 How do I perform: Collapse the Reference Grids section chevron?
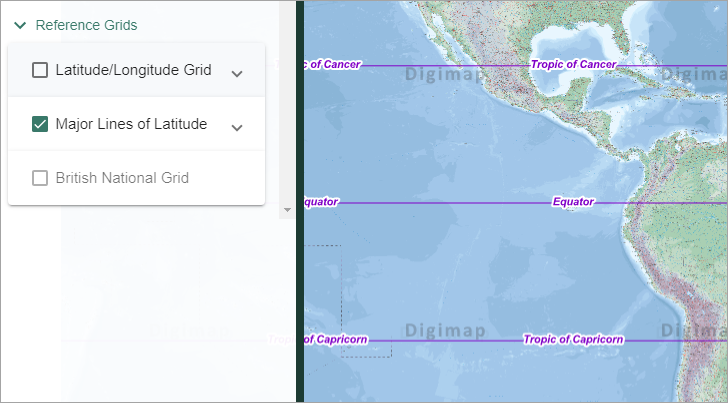(x=19, y=26)
